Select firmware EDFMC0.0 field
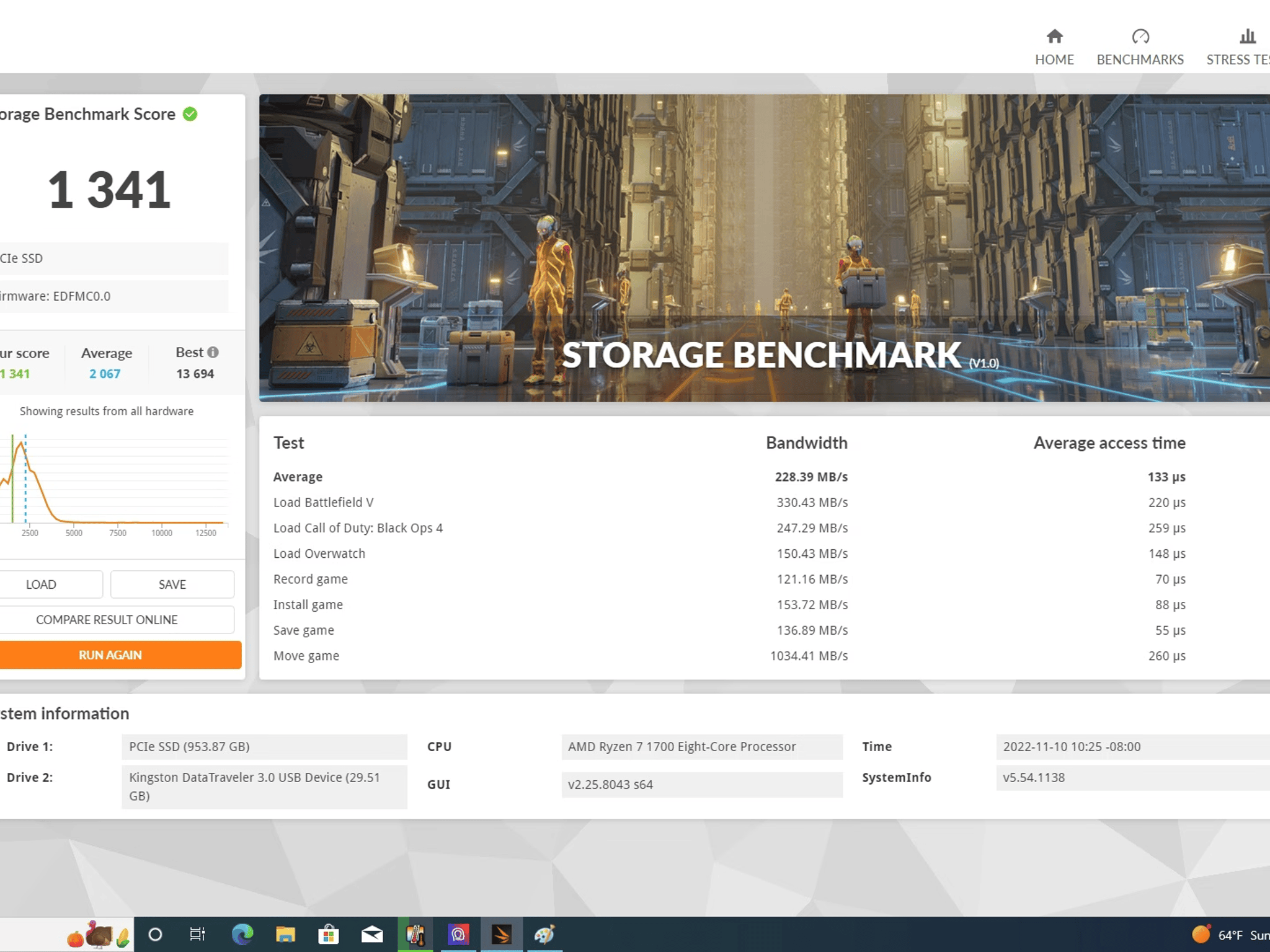 coord(113,296)
